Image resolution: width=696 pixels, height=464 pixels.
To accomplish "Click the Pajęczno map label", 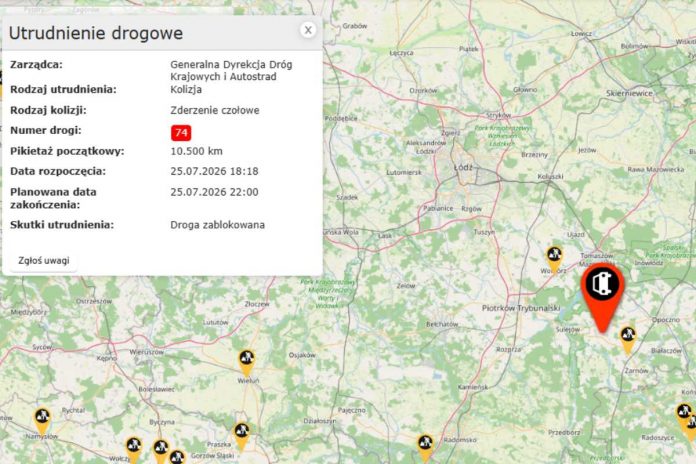I will 352,410.
